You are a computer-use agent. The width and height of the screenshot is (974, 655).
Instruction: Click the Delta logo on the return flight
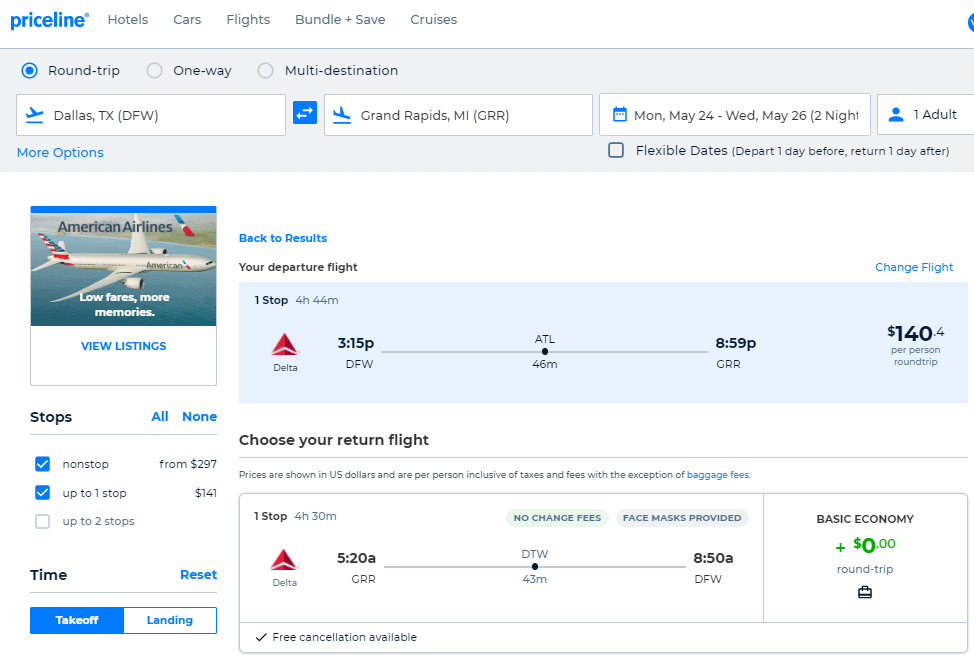[x=285, y=560]
